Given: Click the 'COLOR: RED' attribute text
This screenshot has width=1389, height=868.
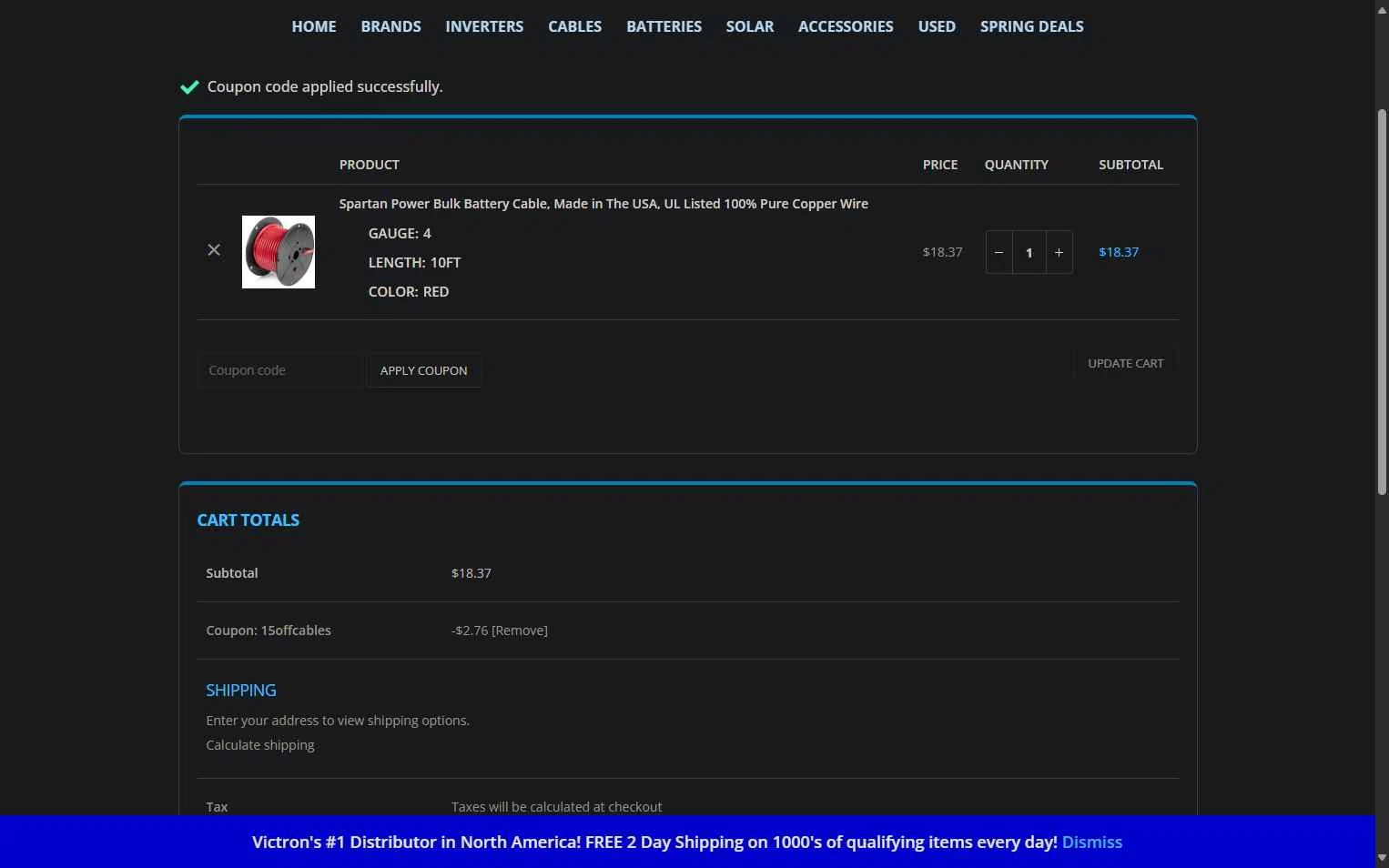Looking at the screenshot, I should pyautogui.click(x=409, y=292).
